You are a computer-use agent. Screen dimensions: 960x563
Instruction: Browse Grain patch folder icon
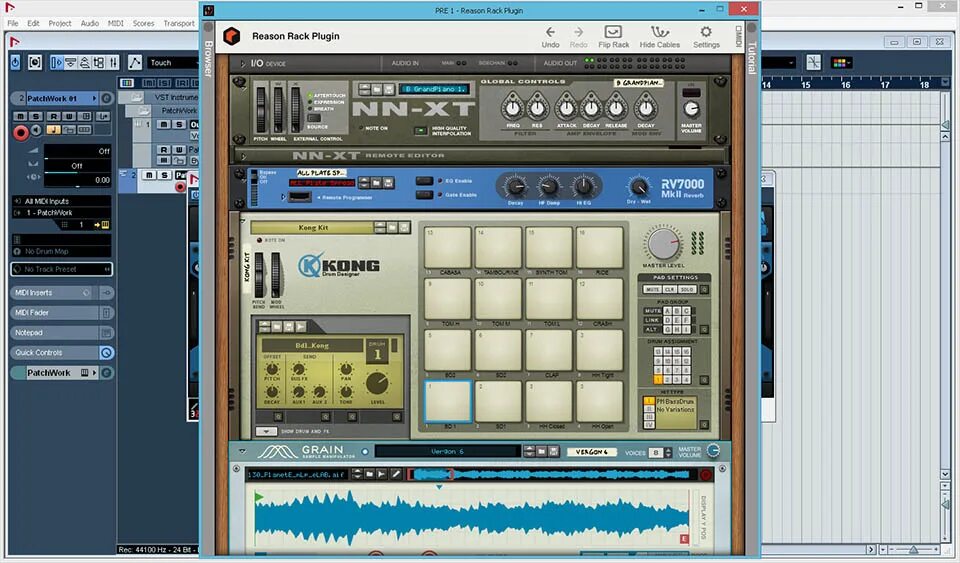pyautogui.click(x=541, y=452)
